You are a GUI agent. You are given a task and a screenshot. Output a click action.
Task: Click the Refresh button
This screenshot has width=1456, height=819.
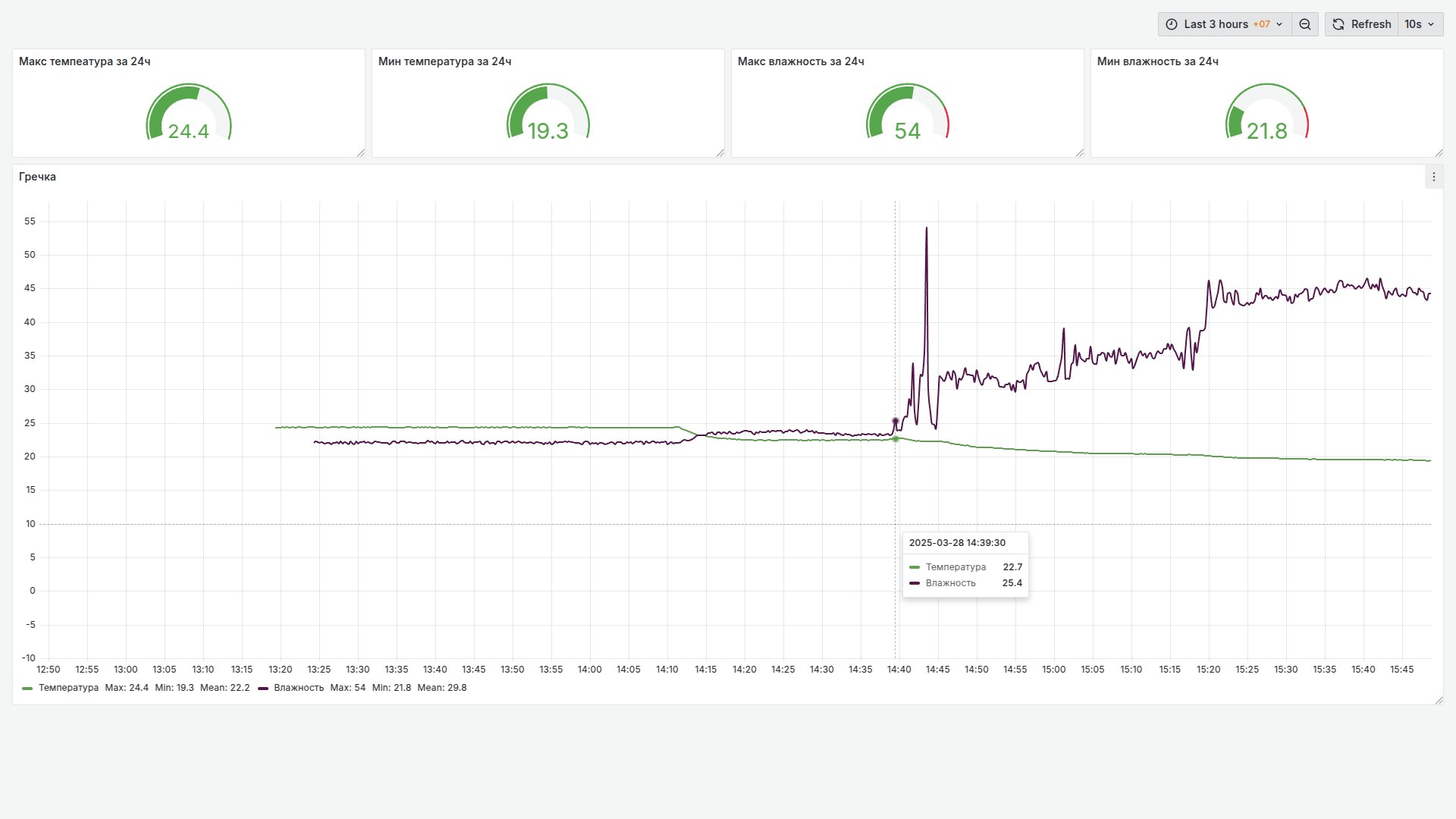(x=1370, y=24)
